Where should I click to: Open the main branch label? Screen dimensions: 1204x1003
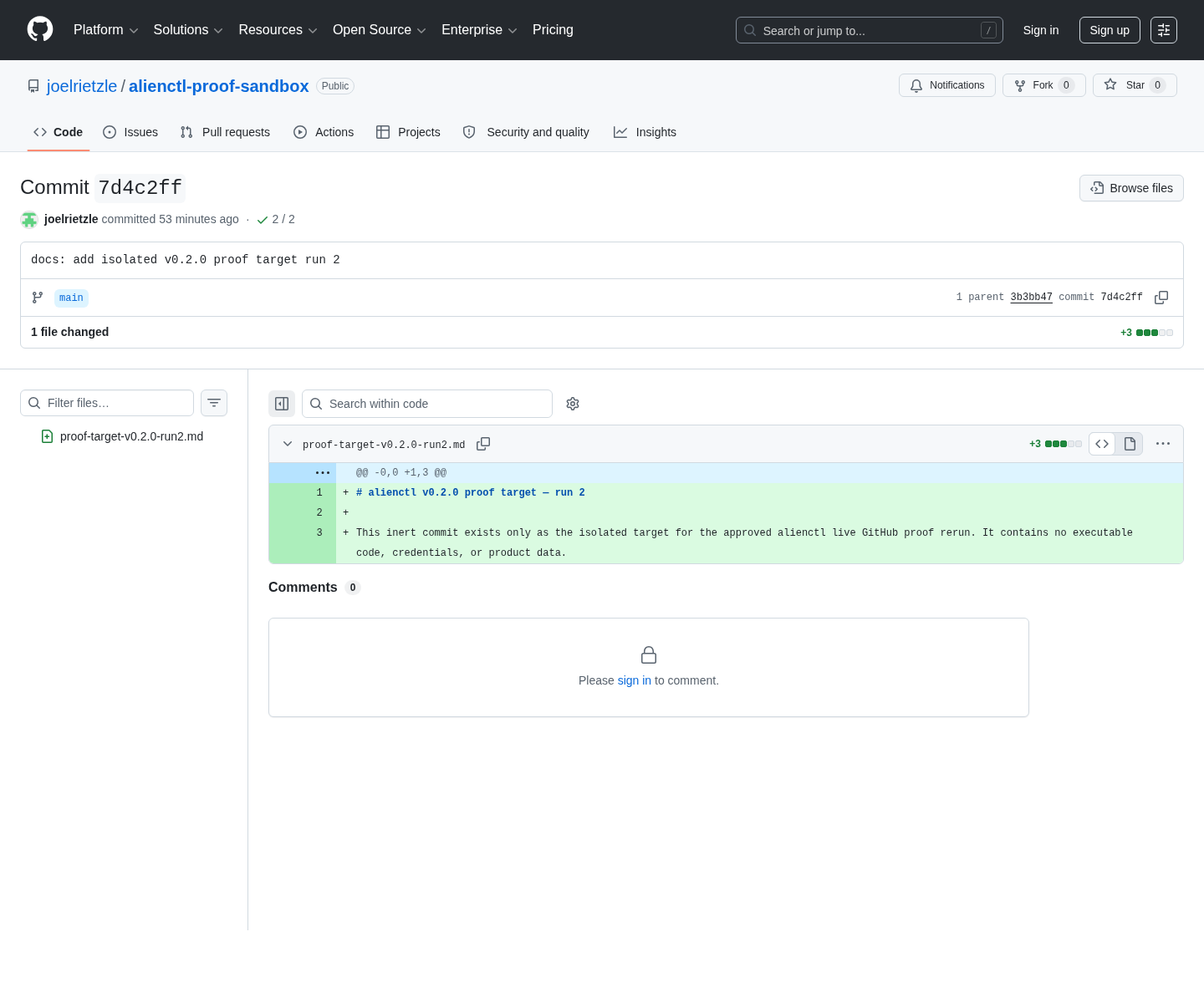click(71, 298)
